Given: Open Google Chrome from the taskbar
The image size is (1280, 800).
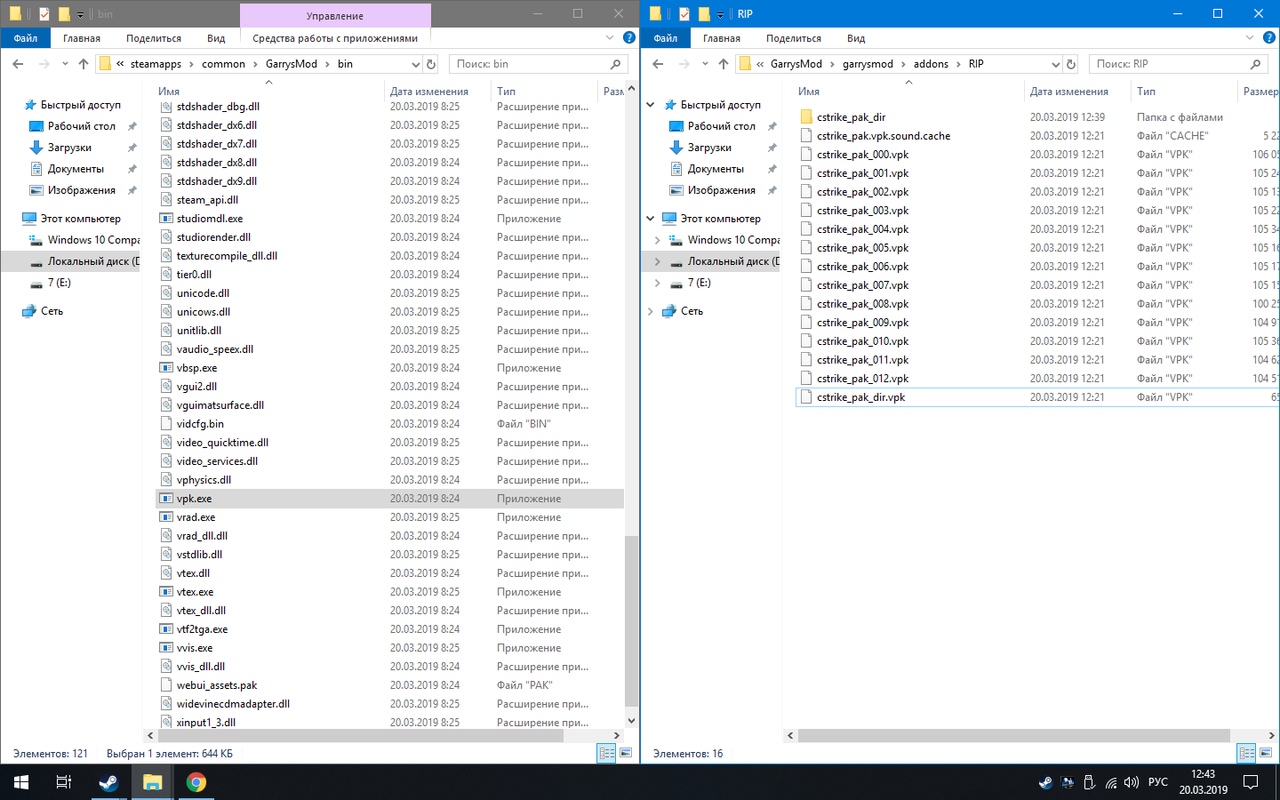Looking at the screenshot, I should pos(196,782).
